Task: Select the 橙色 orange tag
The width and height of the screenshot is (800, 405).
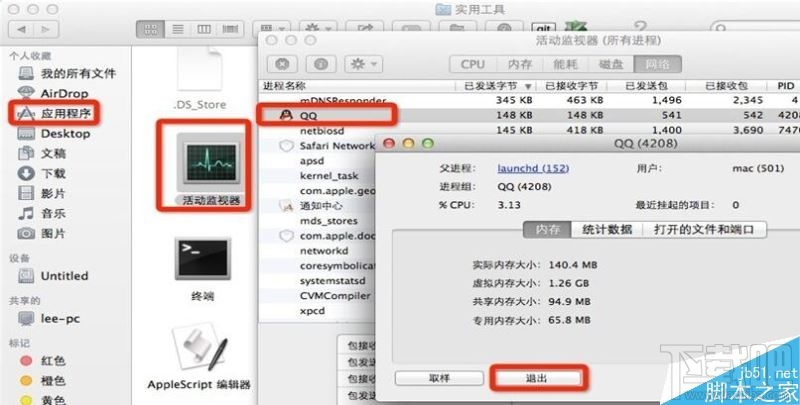Action: [43, 381]
